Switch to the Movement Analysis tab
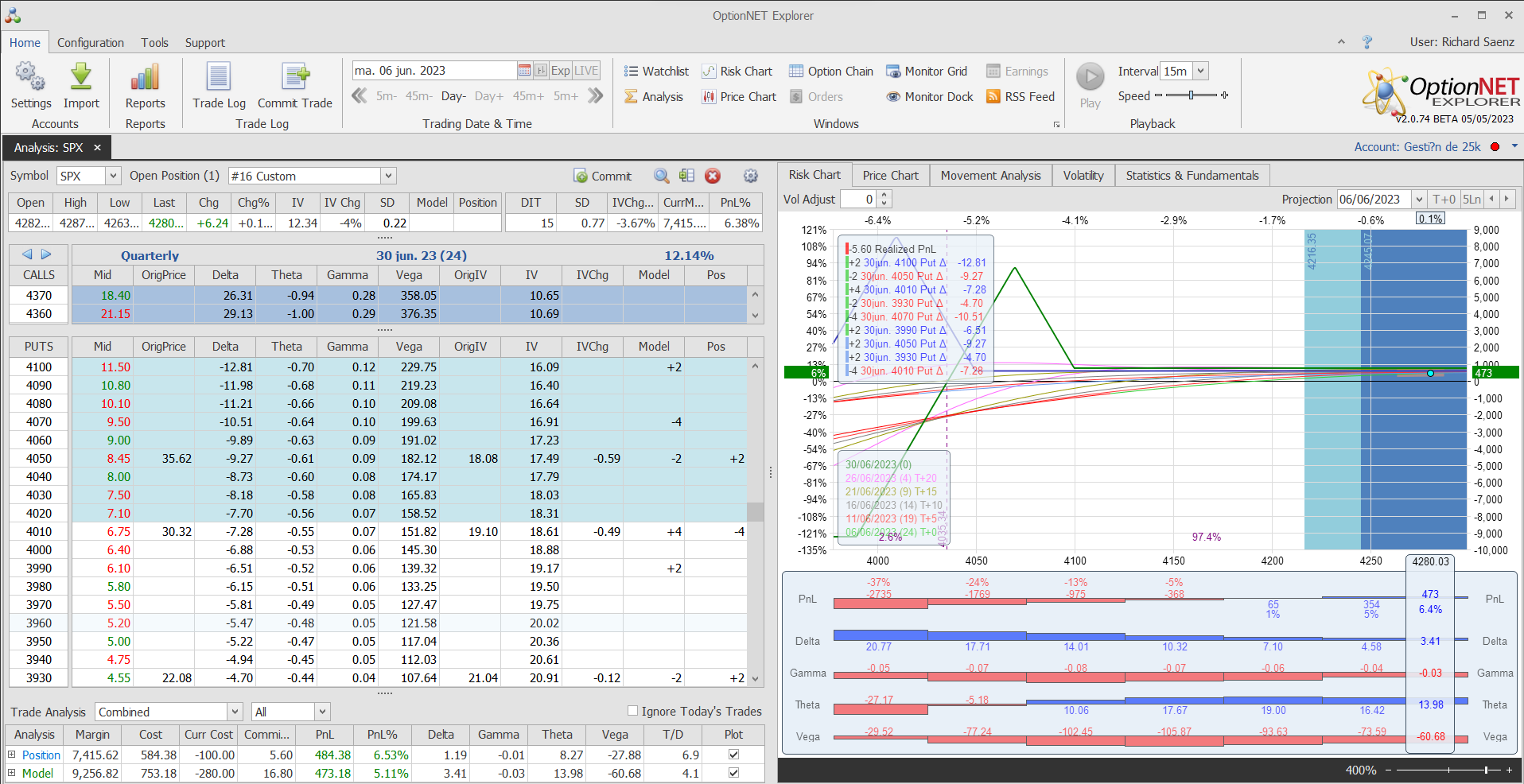This screenshot has height=784, width=1524. [x=990, y=176]
